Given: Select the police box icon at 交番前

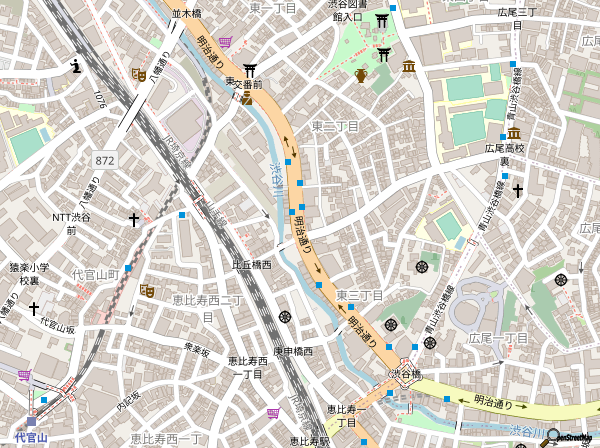Looking at the screenshot, I should pyautogui.click(x=247, y=98).
